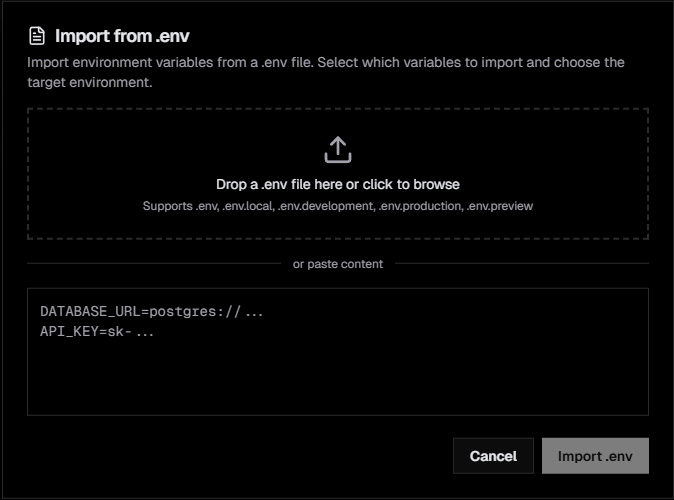The image size is (674, 500).
Task: Click the "target environment." description line
Action: coord(90,82)
